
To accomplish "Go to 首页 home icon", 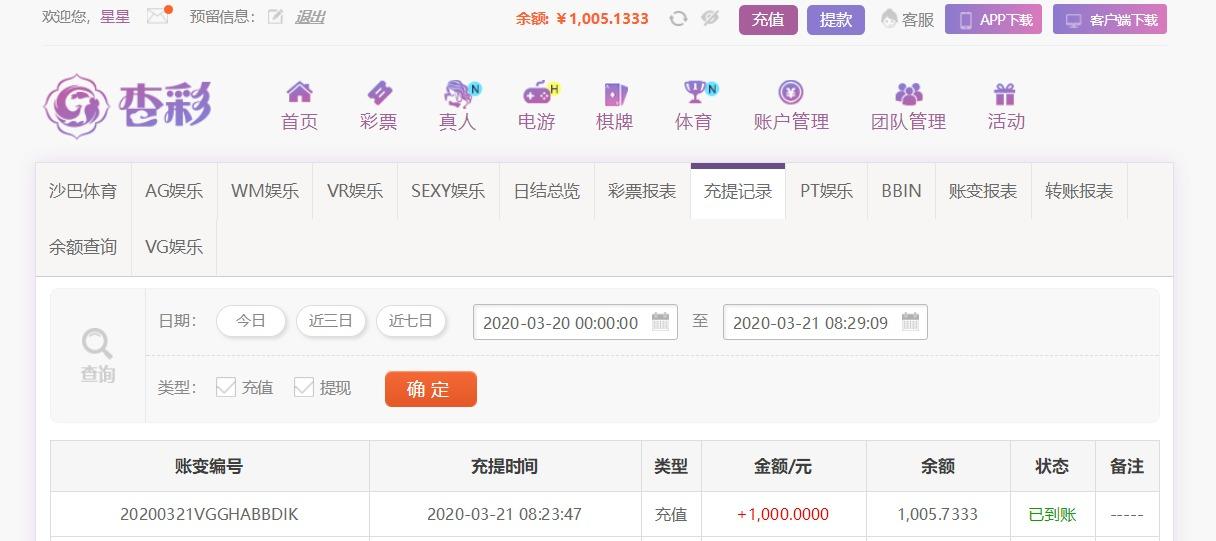I will point(299,107).
